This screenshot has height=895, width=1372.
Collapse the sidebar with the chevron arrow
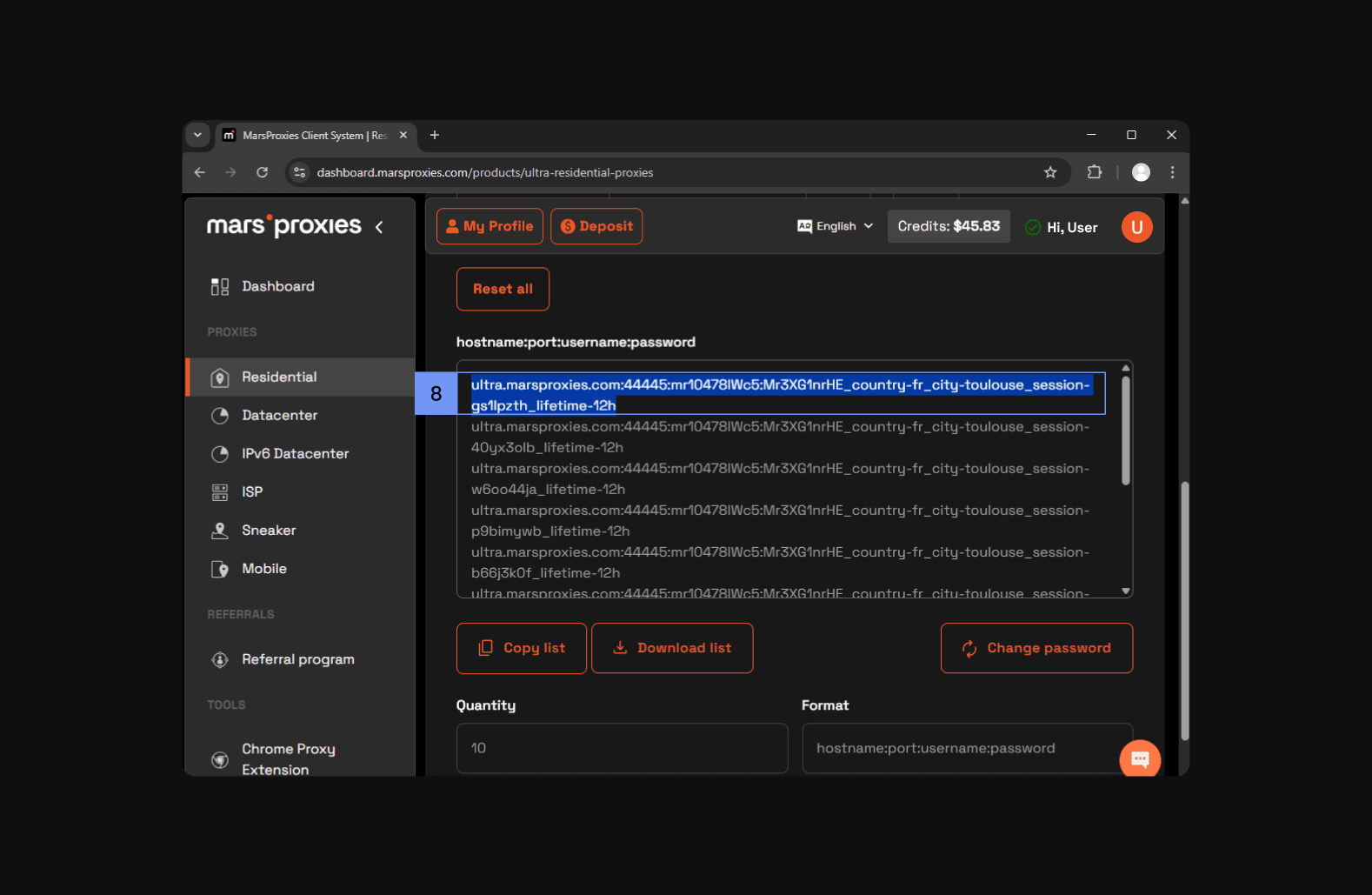(x=379, y=227)
